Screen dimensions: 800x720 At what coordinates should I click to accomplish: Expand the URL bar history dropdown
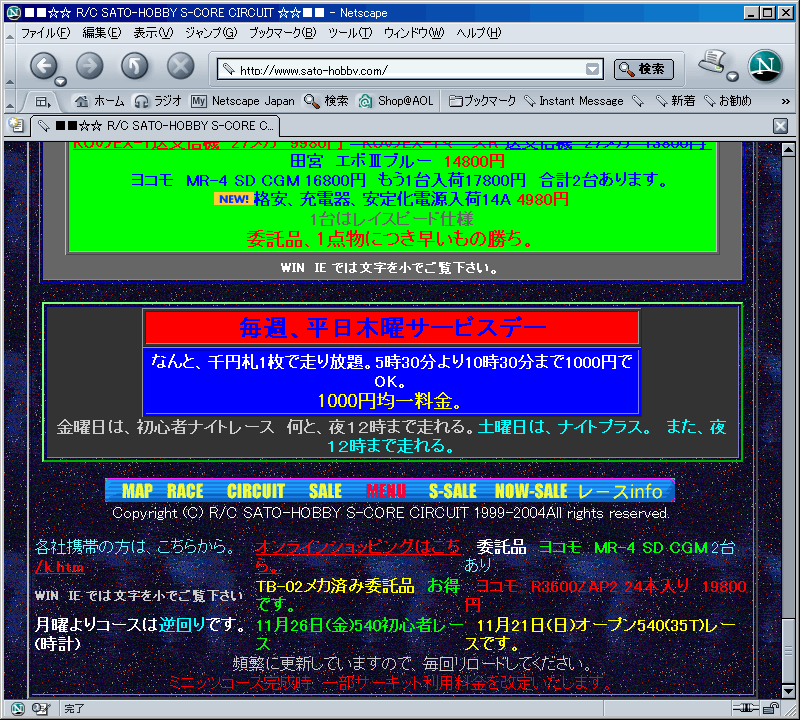pyautogui.click(x=592, y=69)
